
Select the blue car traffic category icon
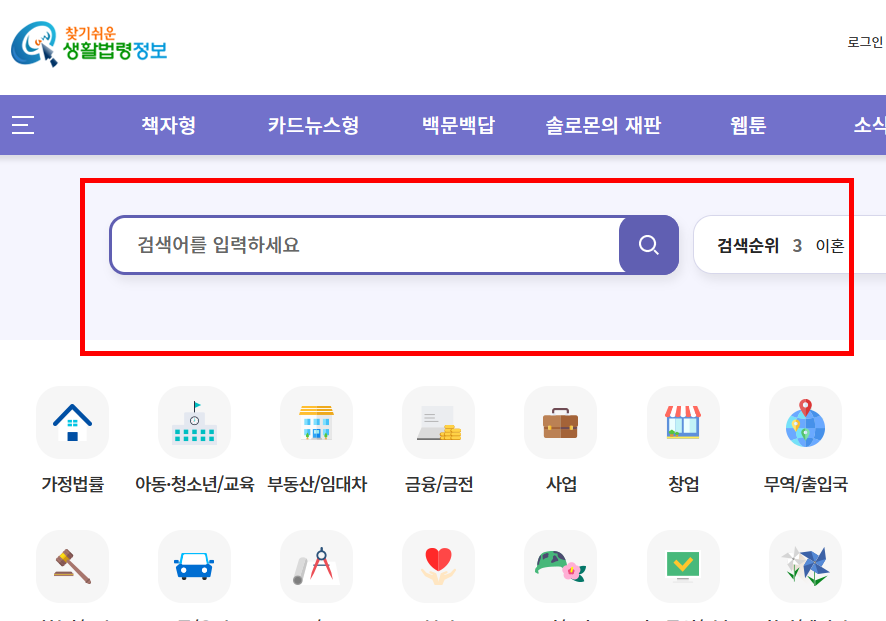(x=194, y=565)
